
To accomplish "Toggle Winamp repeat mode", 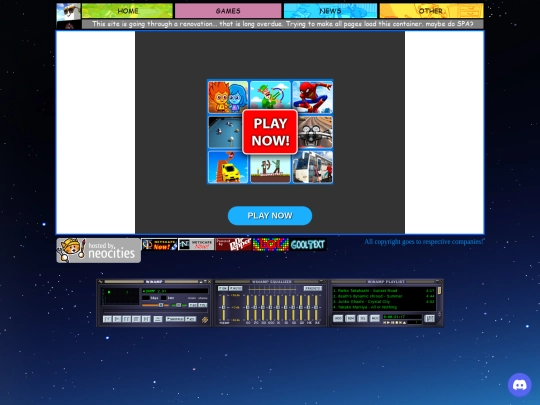I will [x=190, y=319].
